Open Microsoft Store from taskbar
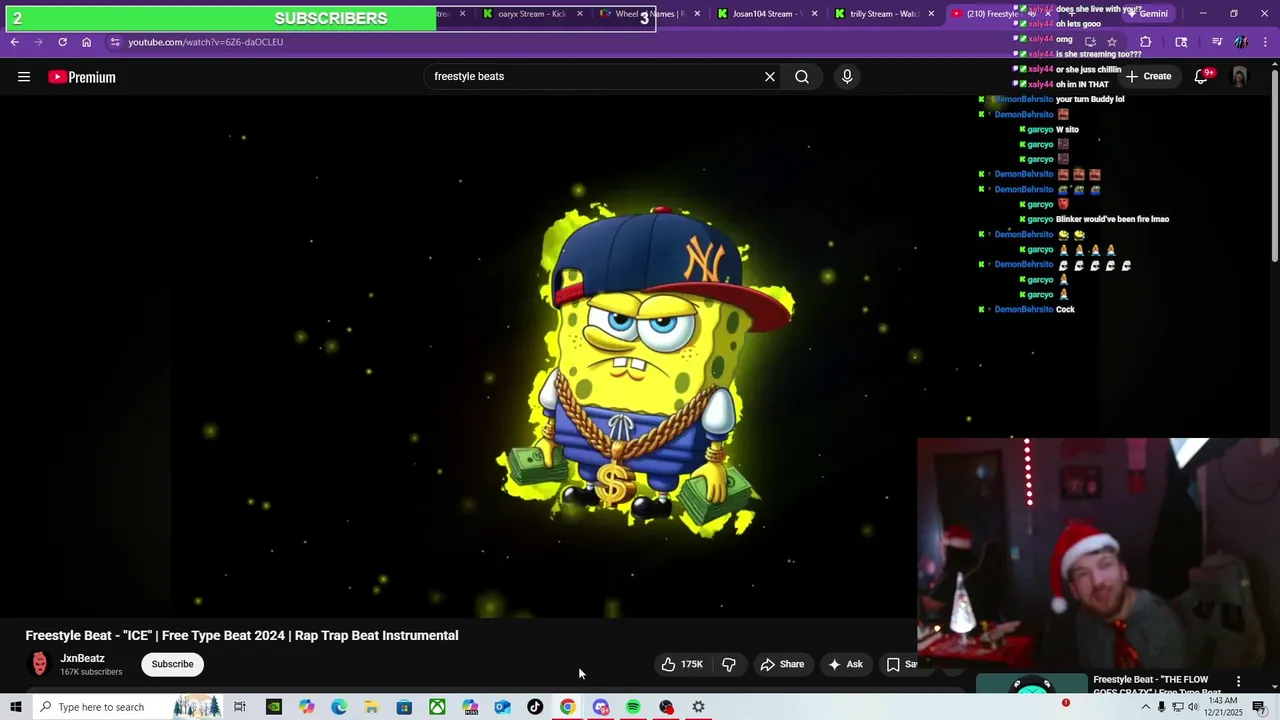1280x720 pixels. pos(404,707)
